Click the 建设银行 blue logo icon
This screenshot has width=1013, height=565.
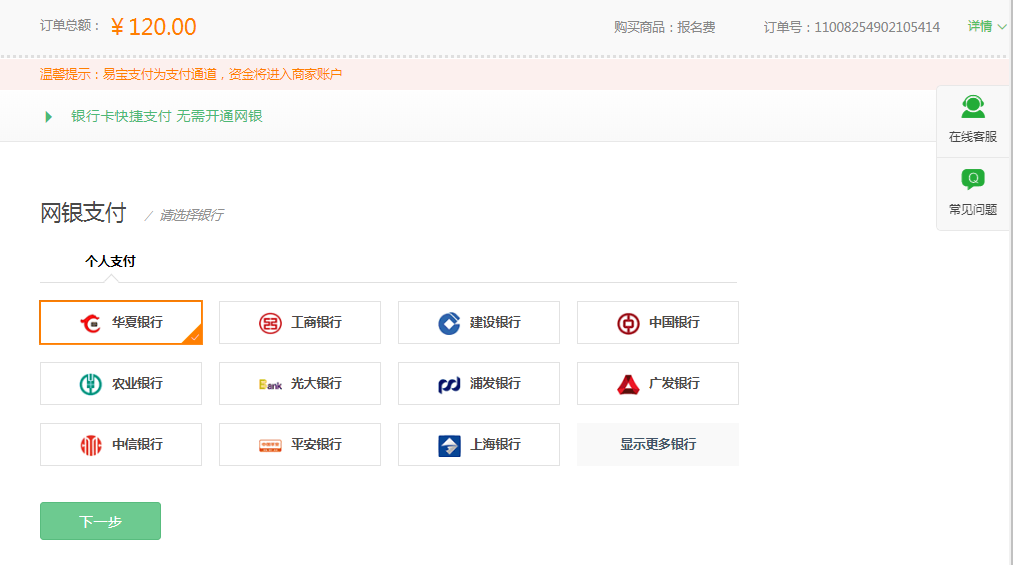pos(449,323)
